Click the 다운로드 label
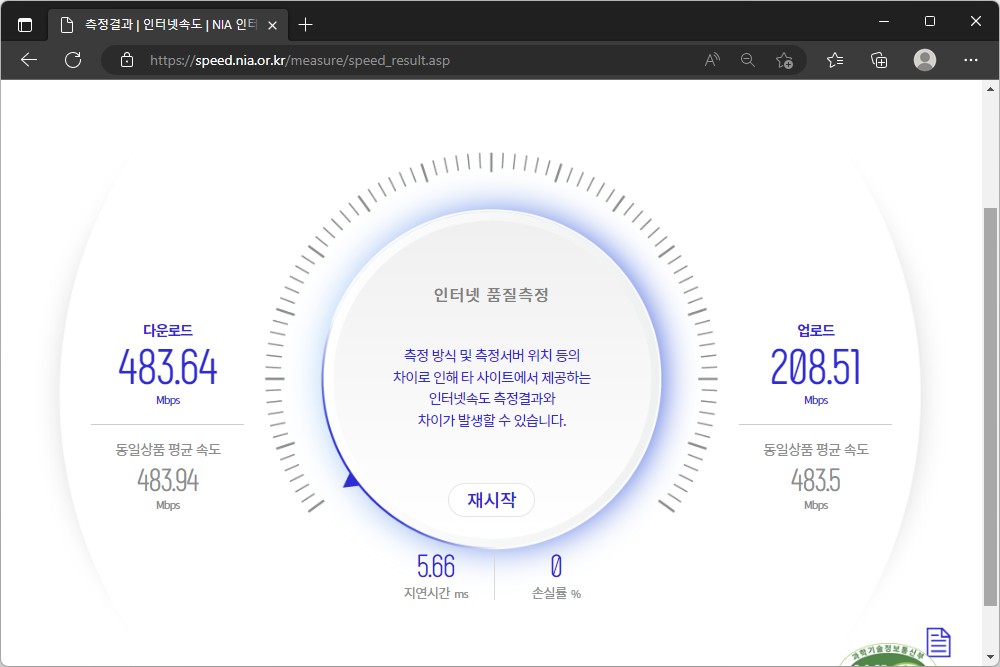1000x667 pixels. click(x=168, y=330)
